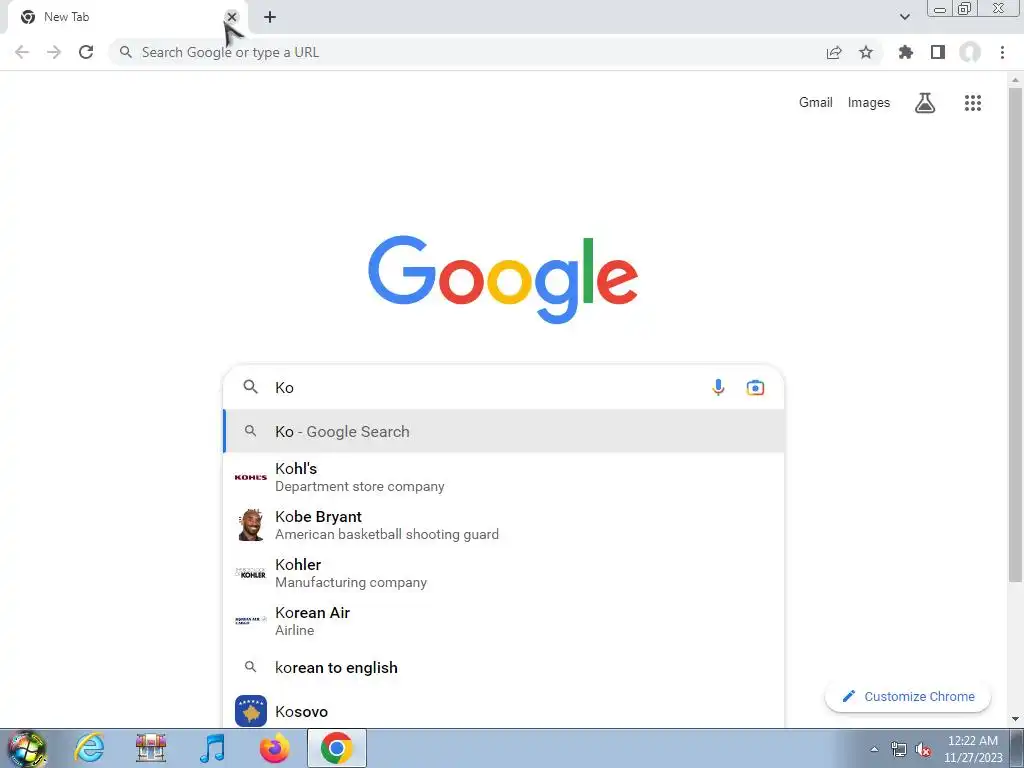Open the muted volume tray icon
The height and width of the screenshot is (768, 1024).
click(x=923, y=749)
